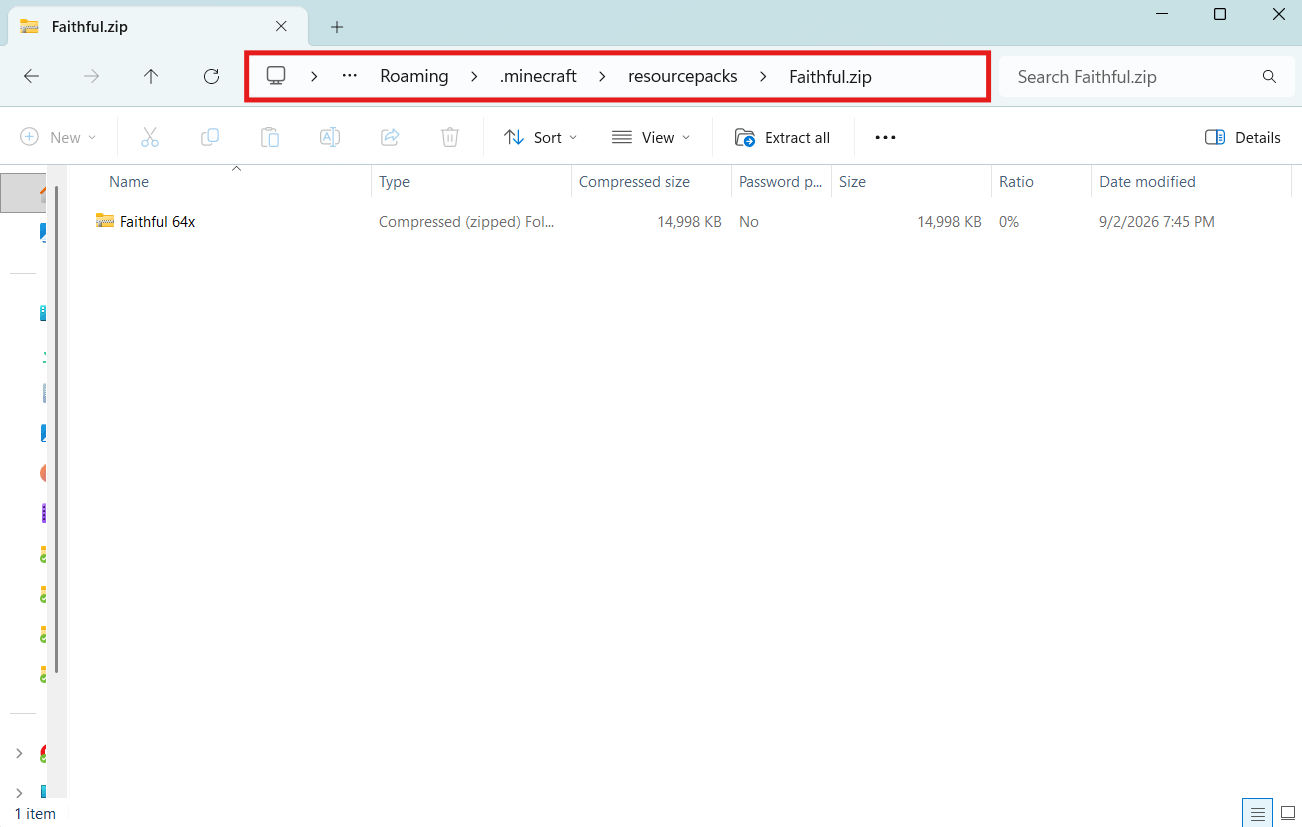1302x827 pixels.
Task: Click the magnifying glass search icon
Action: pos(1269,76)
